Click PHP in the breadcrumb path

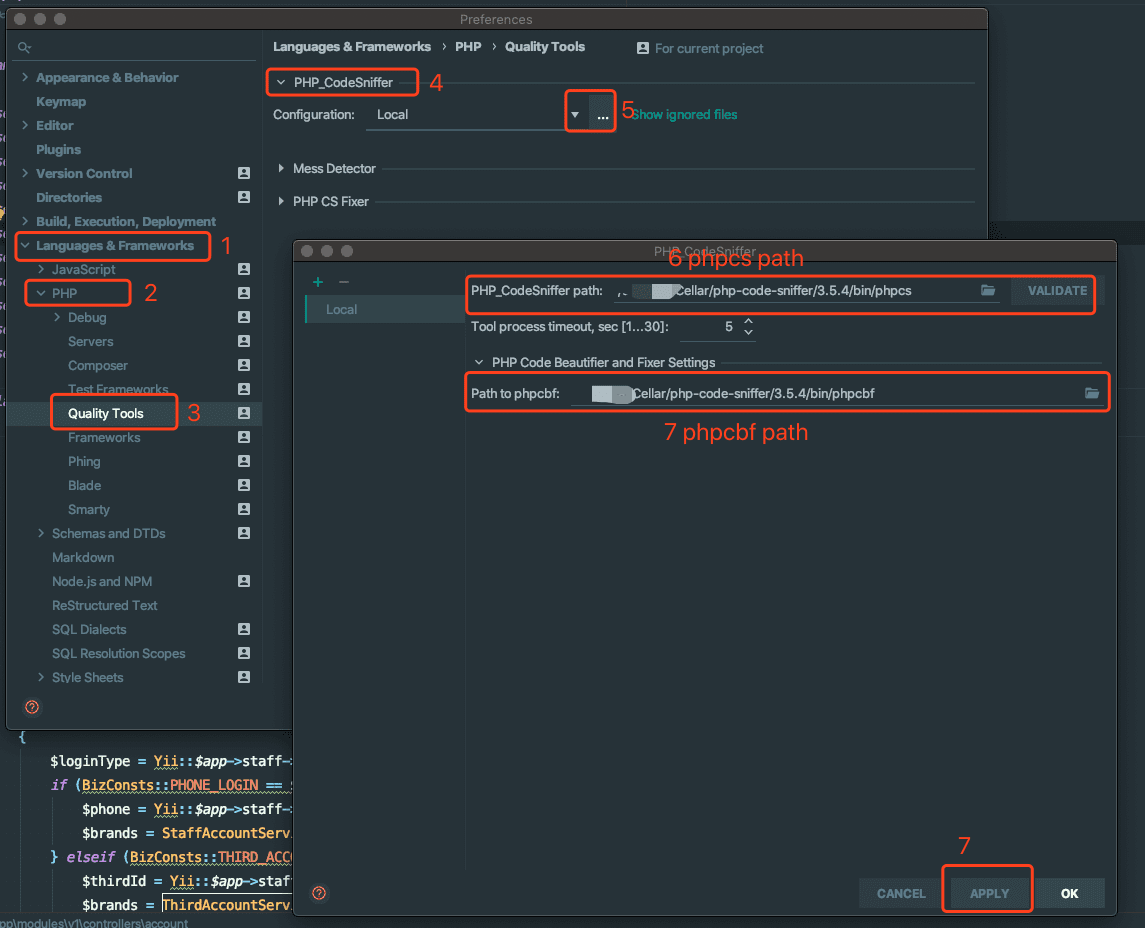point(468,47)
